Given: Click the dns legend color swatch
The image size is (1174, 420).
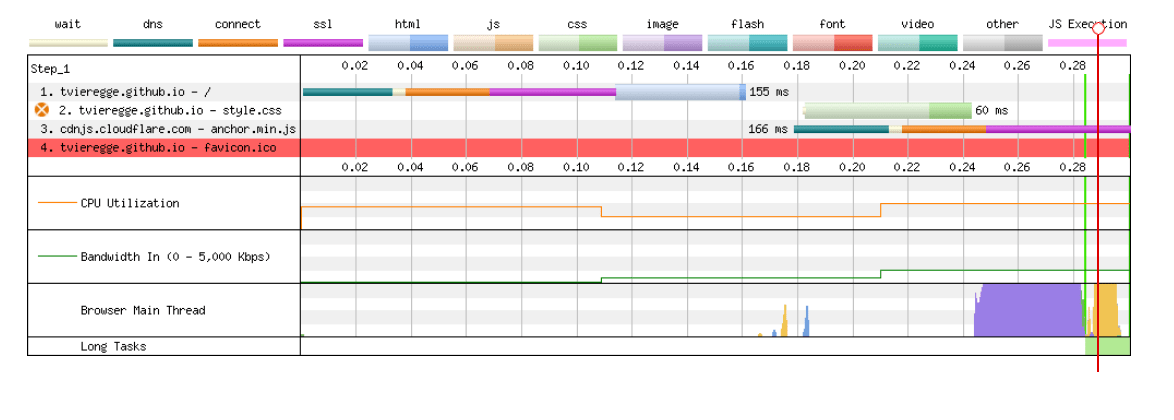Looking at the screenshot, I should 153,43.
